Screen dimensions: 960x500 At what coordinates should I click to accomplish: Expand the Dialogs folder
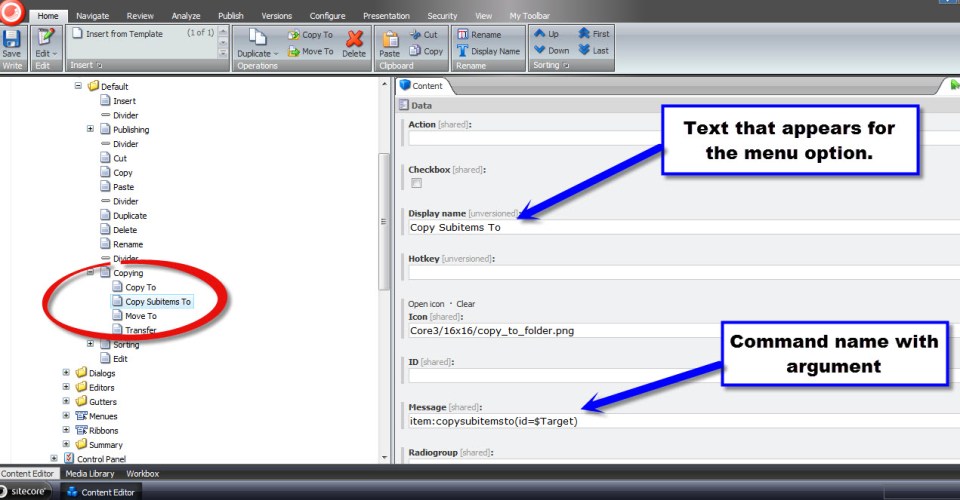click(66, 373)
